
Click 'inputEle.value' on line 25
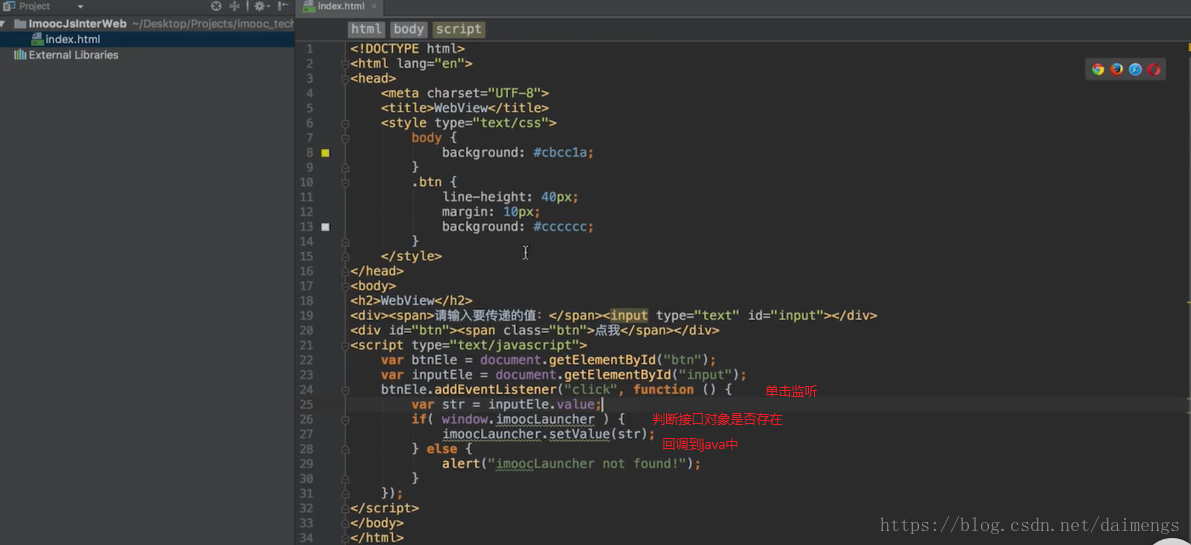[x=541, y=405]
